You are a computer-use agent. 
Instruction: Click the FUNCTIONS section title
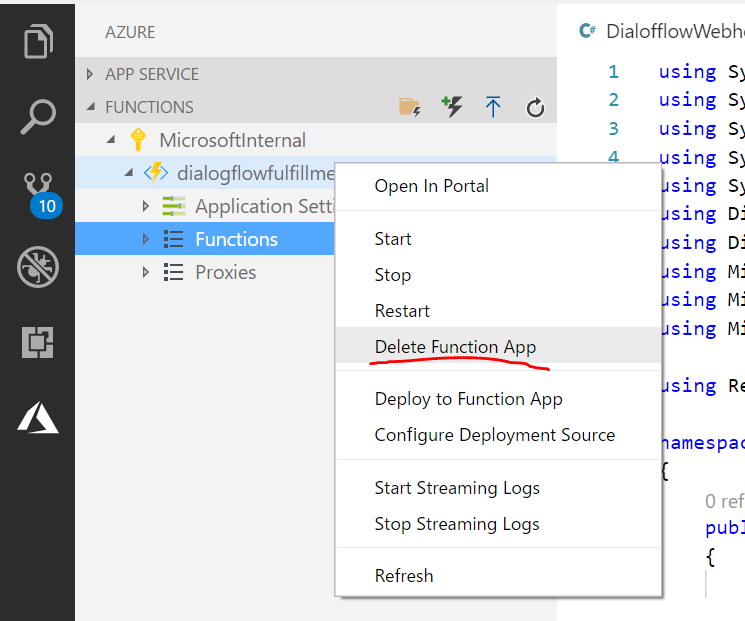pyautogui.click(x=149, y=107)
